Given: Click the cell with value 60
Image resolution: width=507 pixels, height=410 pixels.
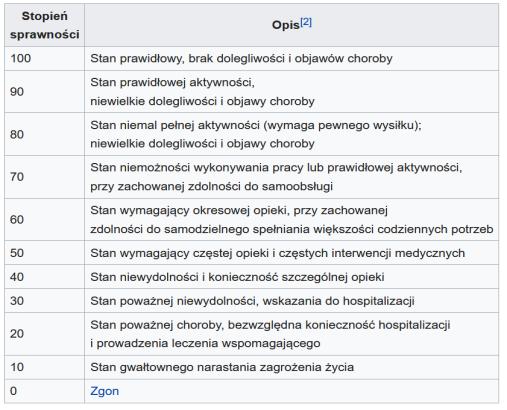Looking at the screenshot, I should [45, 219].
